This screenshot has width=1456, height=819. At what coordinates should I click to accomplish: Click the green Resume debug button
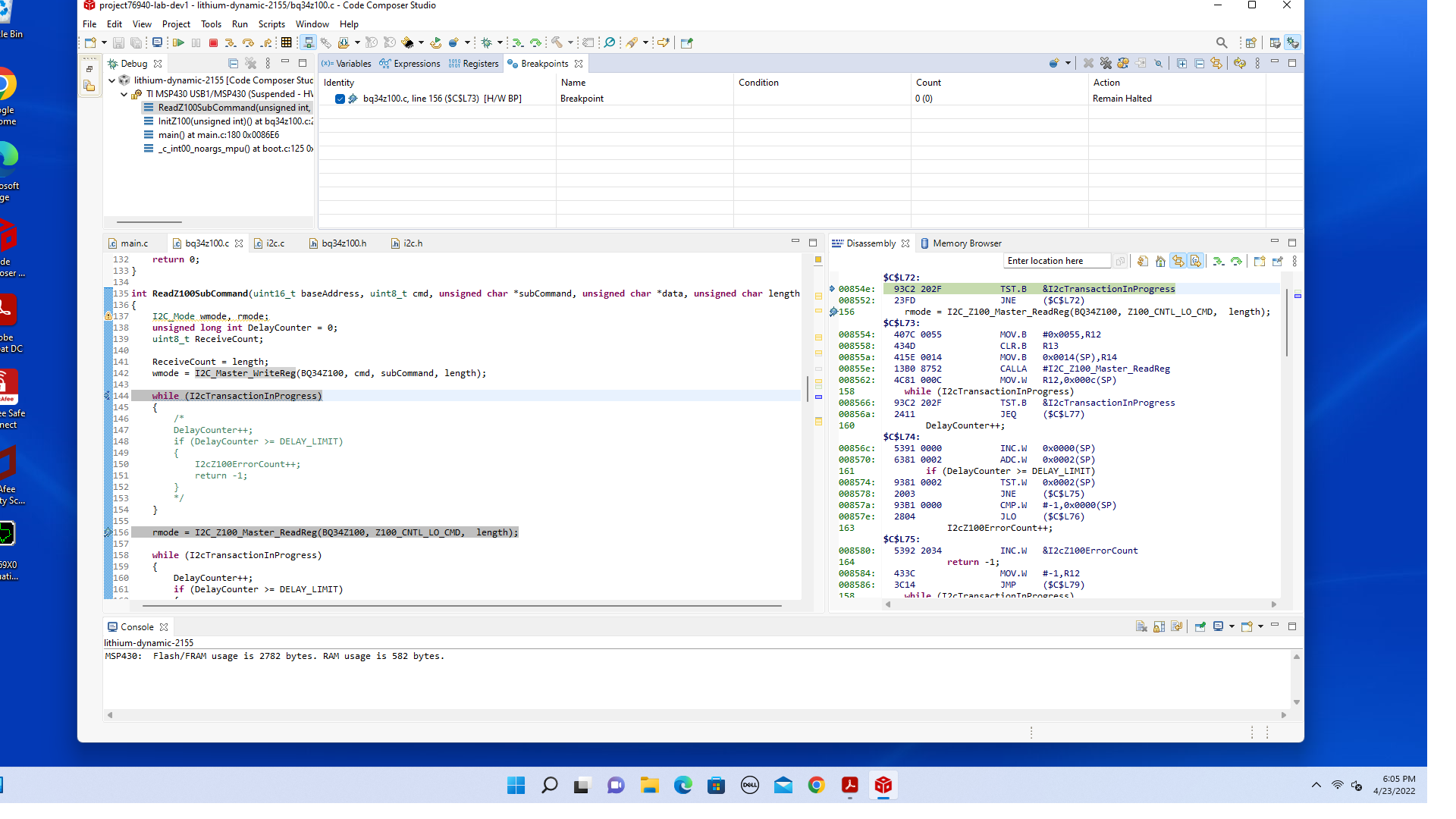pos(178,43)
